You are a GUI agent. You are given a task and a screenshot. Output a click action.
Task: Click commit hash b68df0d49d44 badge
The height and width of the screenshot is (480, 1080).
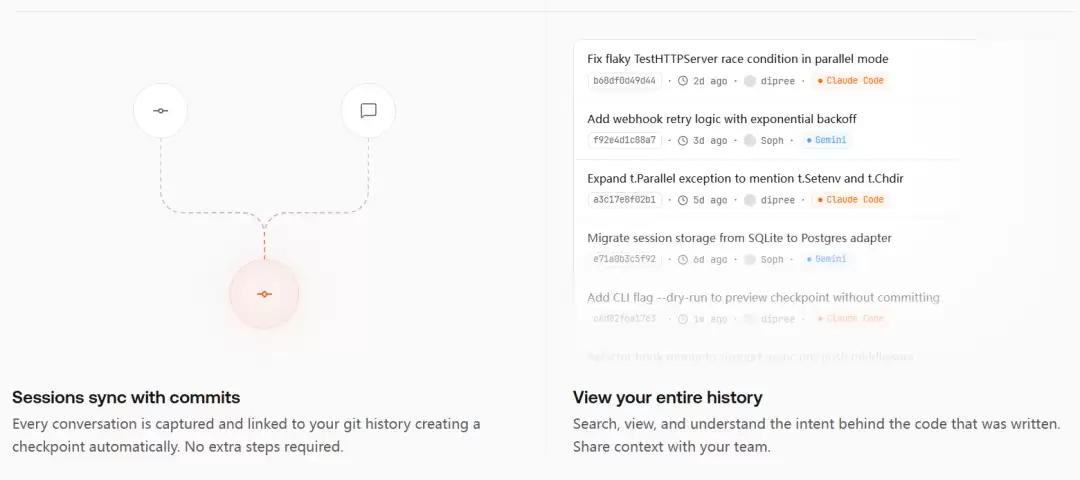pos(624,81)
